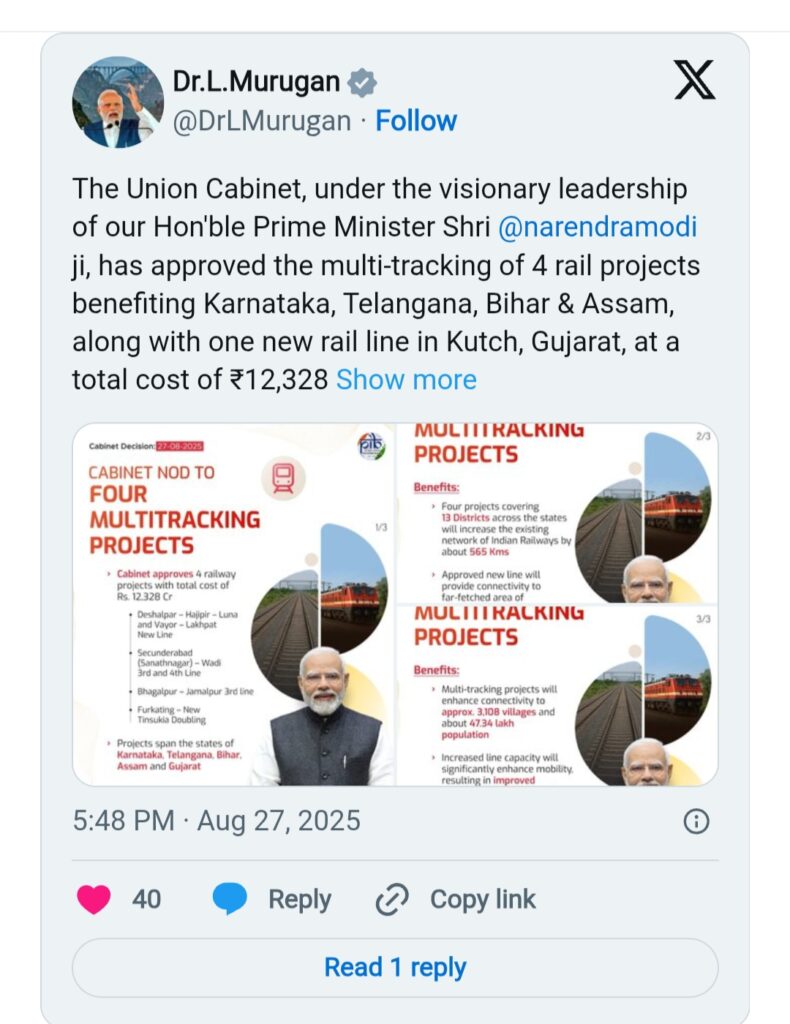Click the blue reply speech bubble icon
The height and width of the screenshot is (1024, 790).
pos(230,899)
